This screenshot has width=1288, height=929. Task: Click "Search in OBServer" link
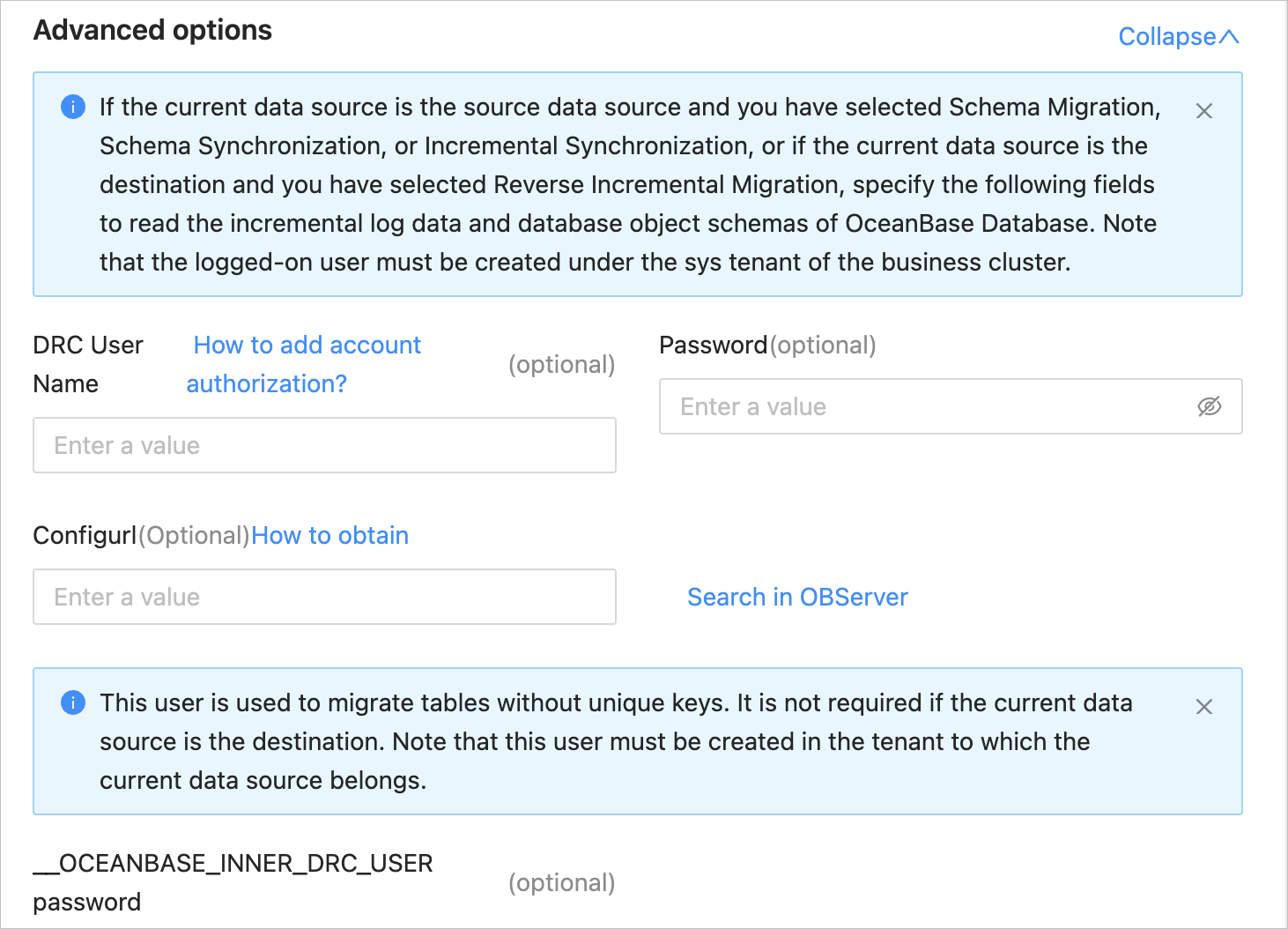pyautogui.click(x=796, y=598)
